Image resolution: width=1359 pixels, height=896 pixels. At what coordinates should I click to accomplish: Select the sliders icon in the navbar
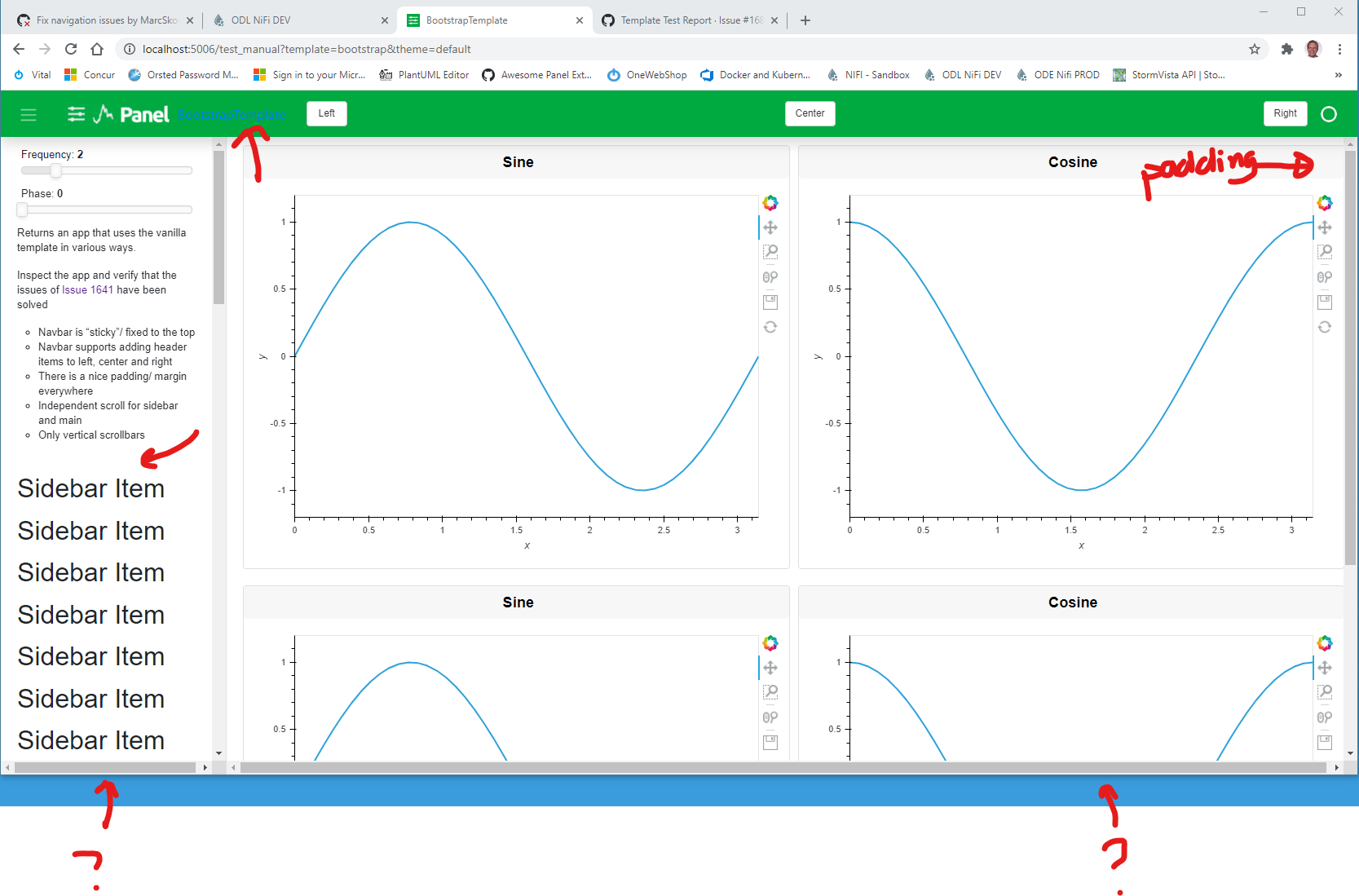(75, 114)
